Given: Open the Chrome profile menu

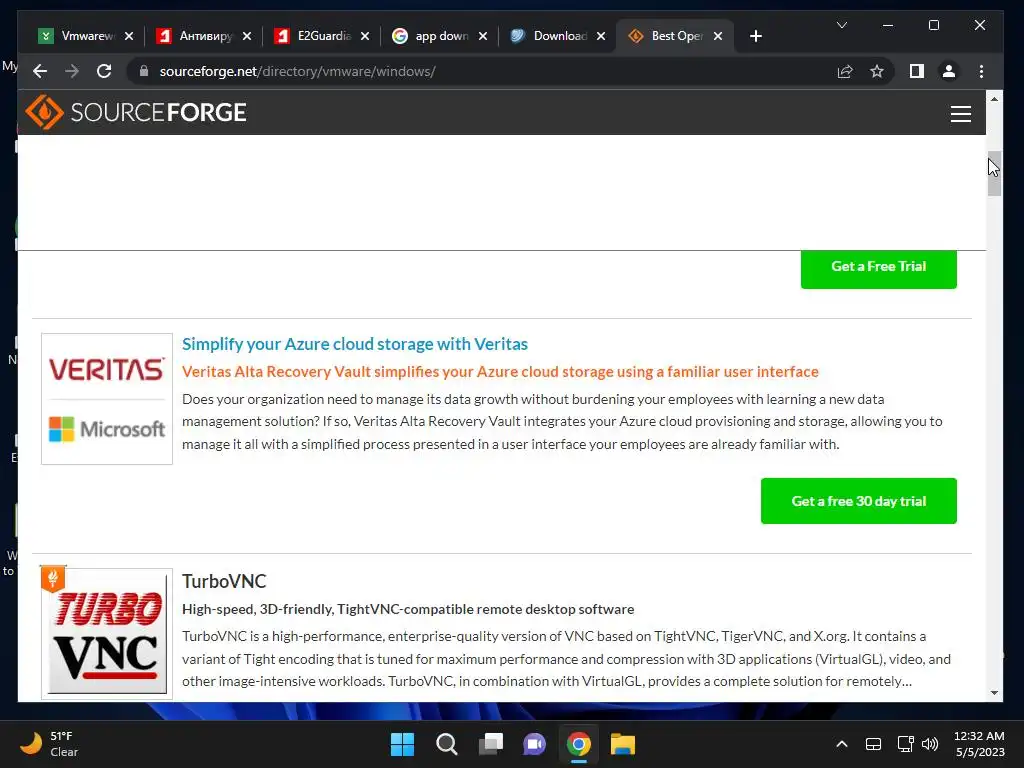Looking at the screenshot, I should pyautogui.click(x=949, y=71).
